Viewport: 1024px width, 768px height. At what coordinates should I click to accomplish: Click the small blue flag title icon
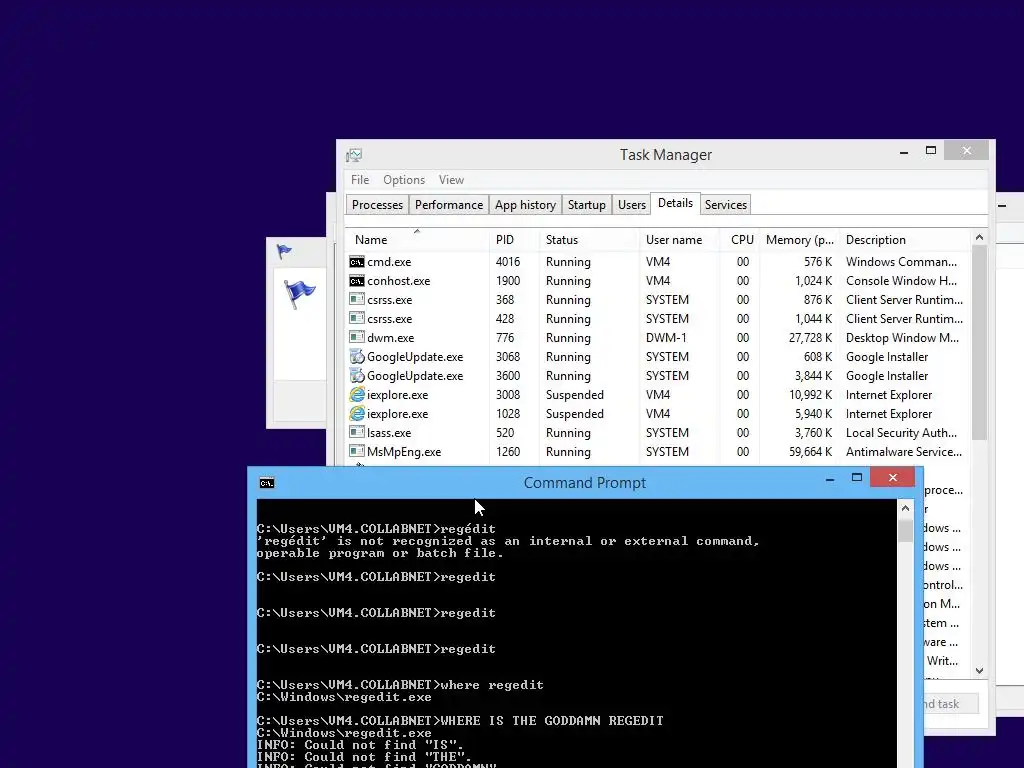(284, 251)
